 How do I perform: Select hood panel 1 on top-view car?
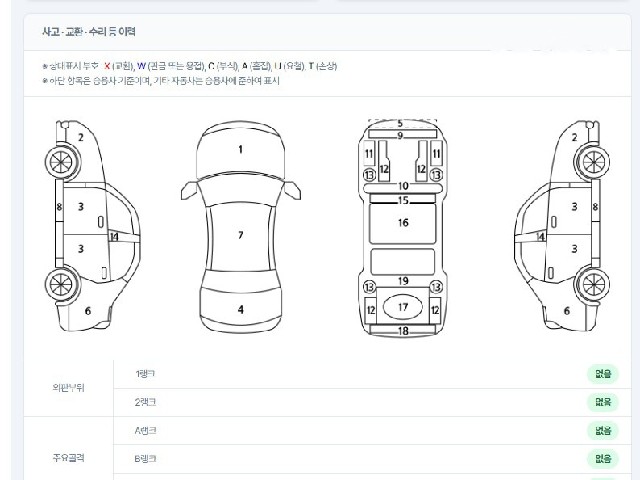tap(240, 149)
